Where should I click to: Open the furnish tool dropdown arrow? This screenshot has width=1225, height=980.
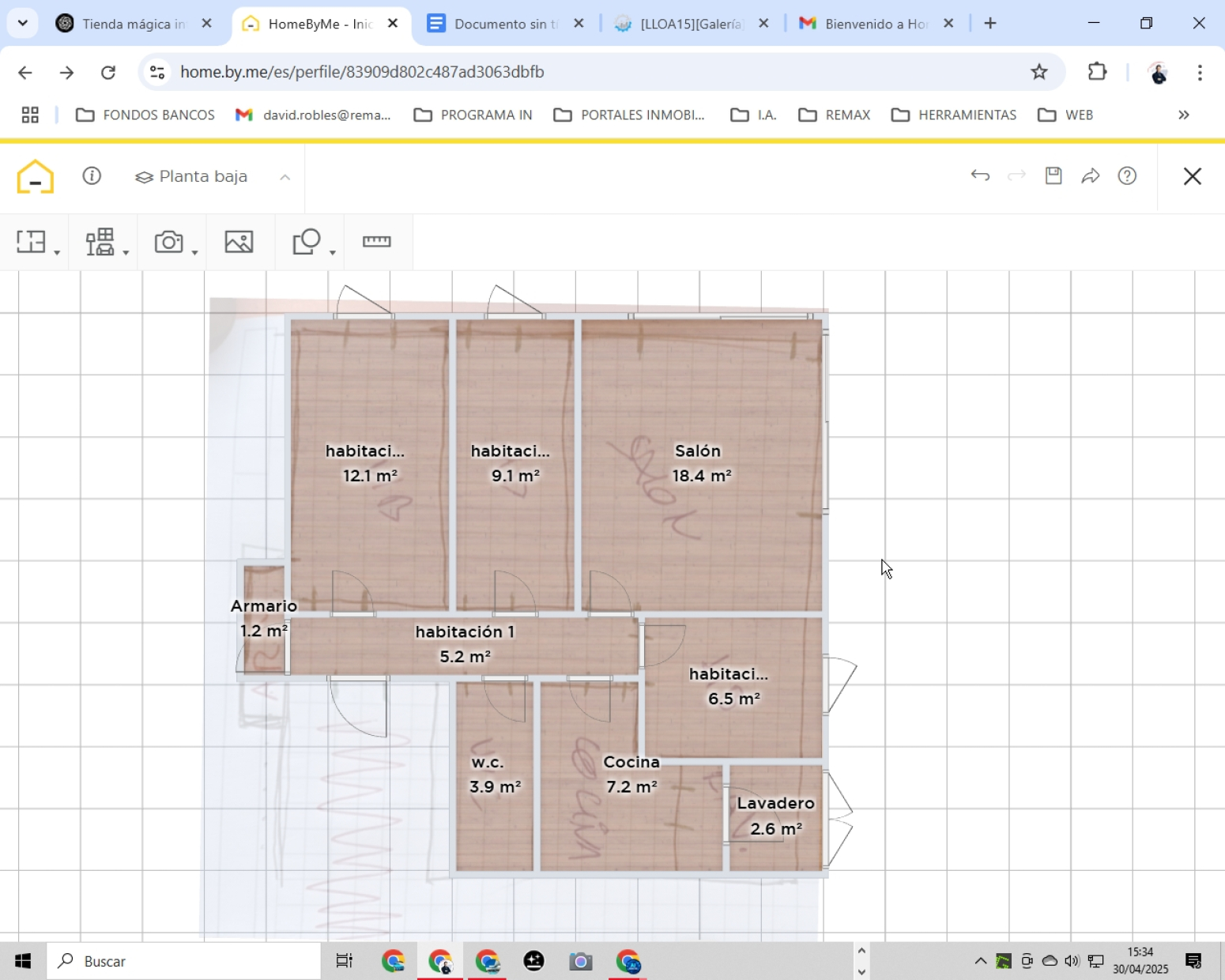click(x=126, y=253)
